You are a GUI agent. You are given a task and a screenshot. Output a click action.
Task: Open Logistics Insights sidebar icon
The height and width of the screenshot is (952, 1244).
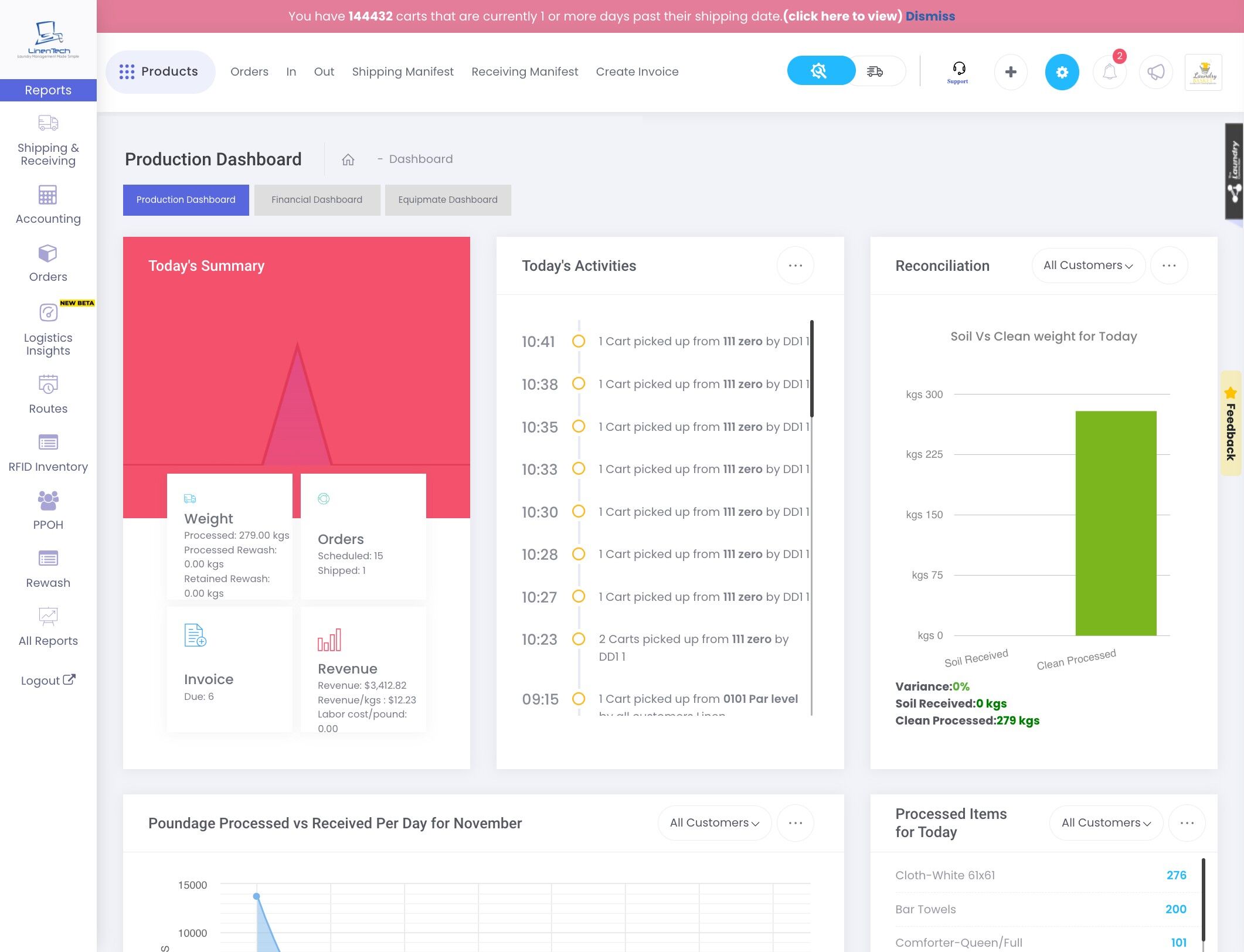click(48, 327)
